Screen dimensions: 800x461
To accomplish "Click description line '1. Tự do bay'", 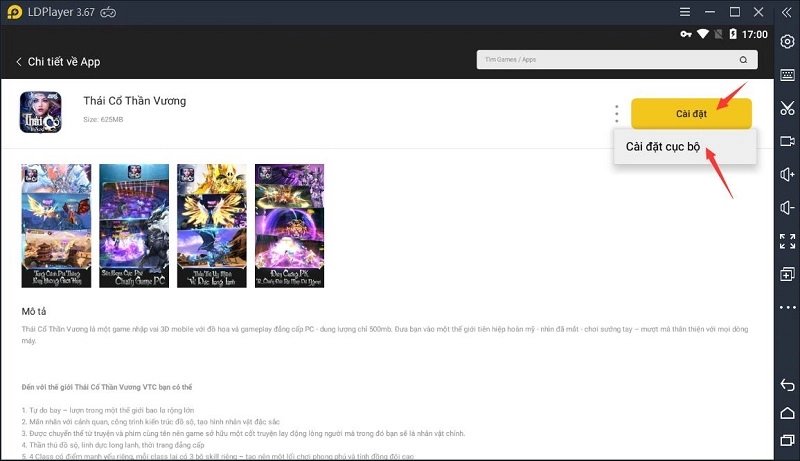I will pyautogui.click(x=108, y=410).
